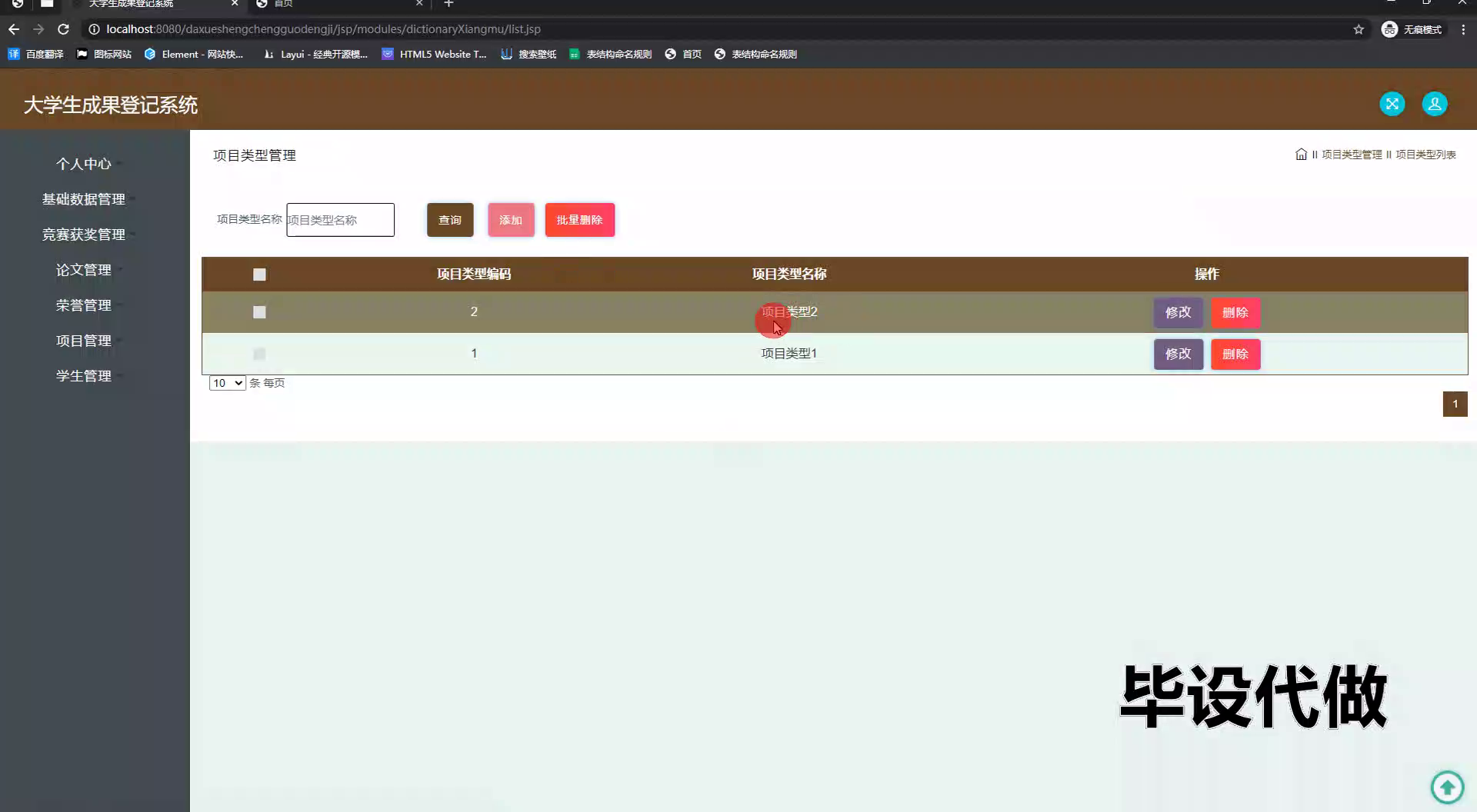This screenshot has height=812, width=1477.
Task: Check the checkbox for row 项目类型1
Action: (x=259, y=354)
